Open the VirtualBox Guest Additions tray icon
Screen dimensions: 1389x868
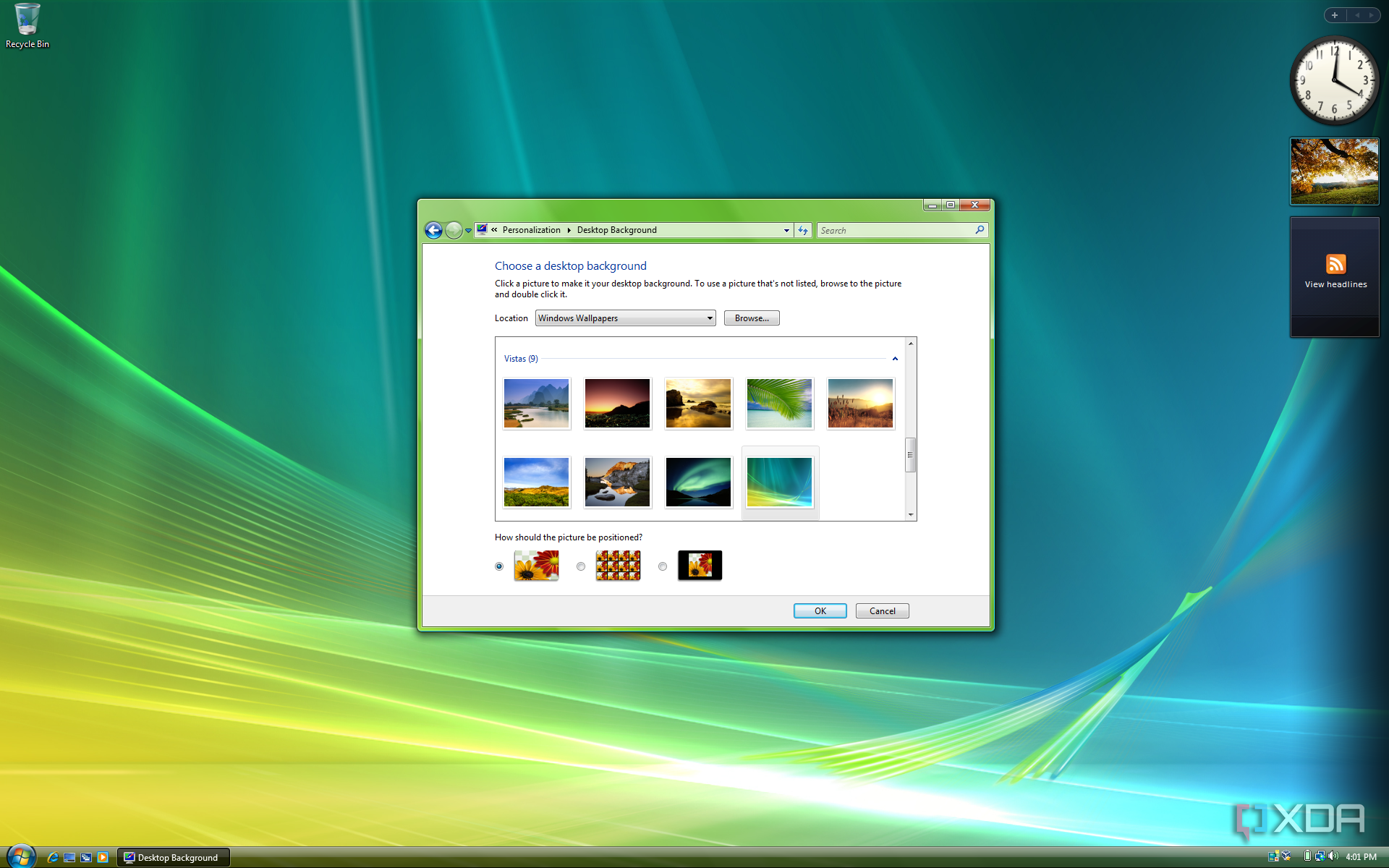tap(1286, 856)
